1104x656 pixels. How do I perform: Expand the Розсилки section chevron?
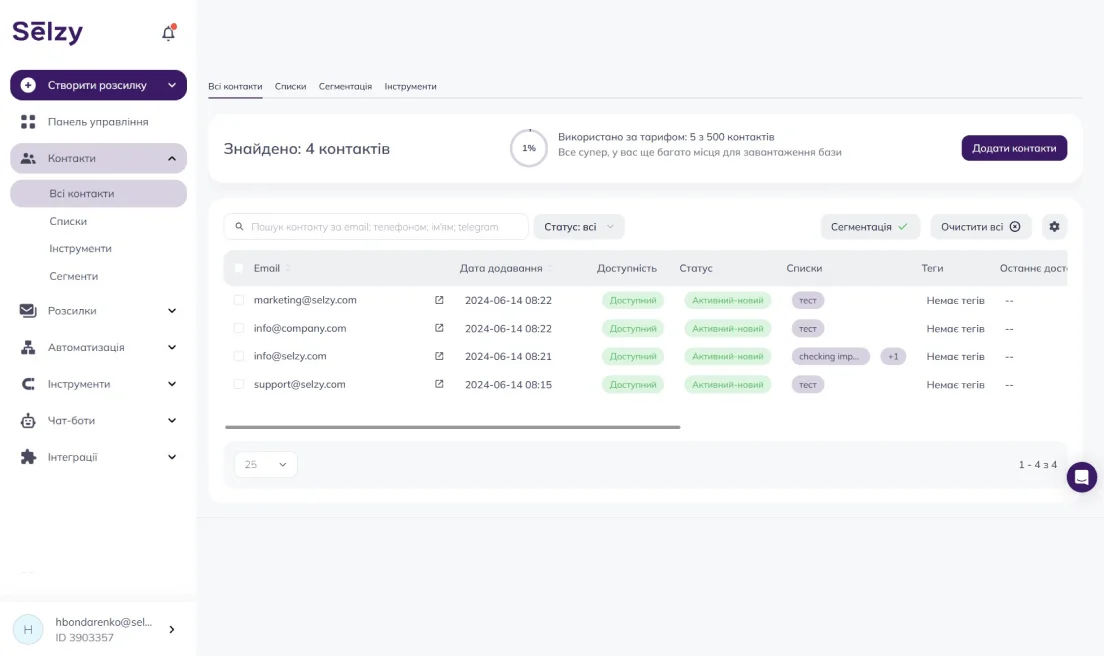tap(172, 310)
